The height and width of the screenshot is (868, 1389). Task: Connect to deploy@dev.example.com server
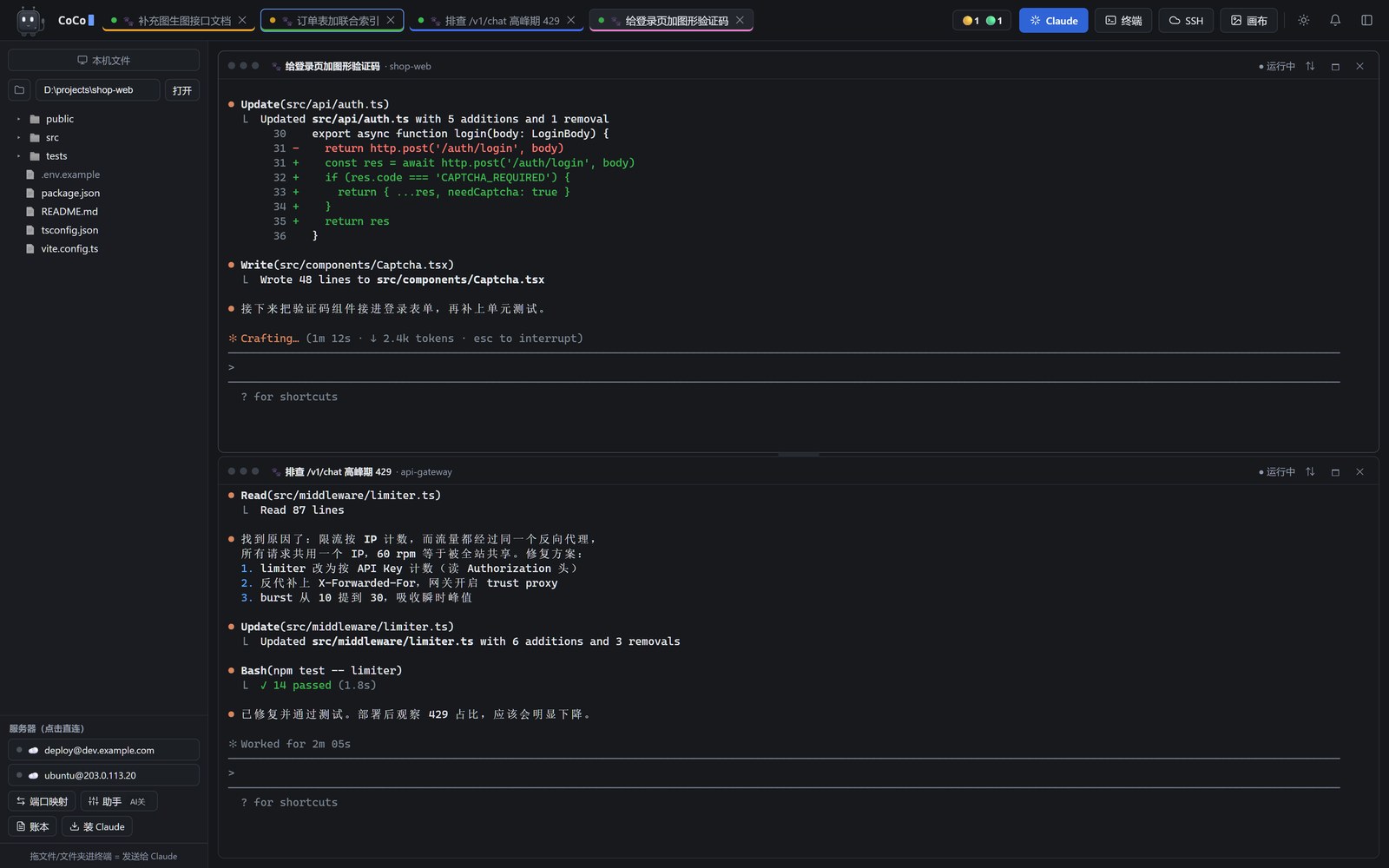[x=103, y=750]
